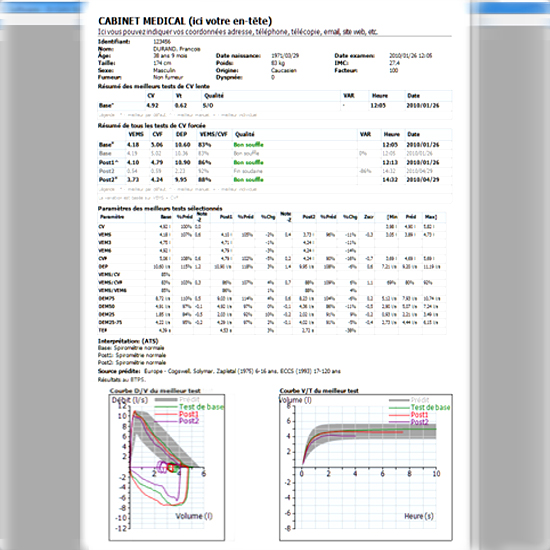550x550 pixels.
Task: Click the "TEF" parameter row label
Action: point(102,330)
